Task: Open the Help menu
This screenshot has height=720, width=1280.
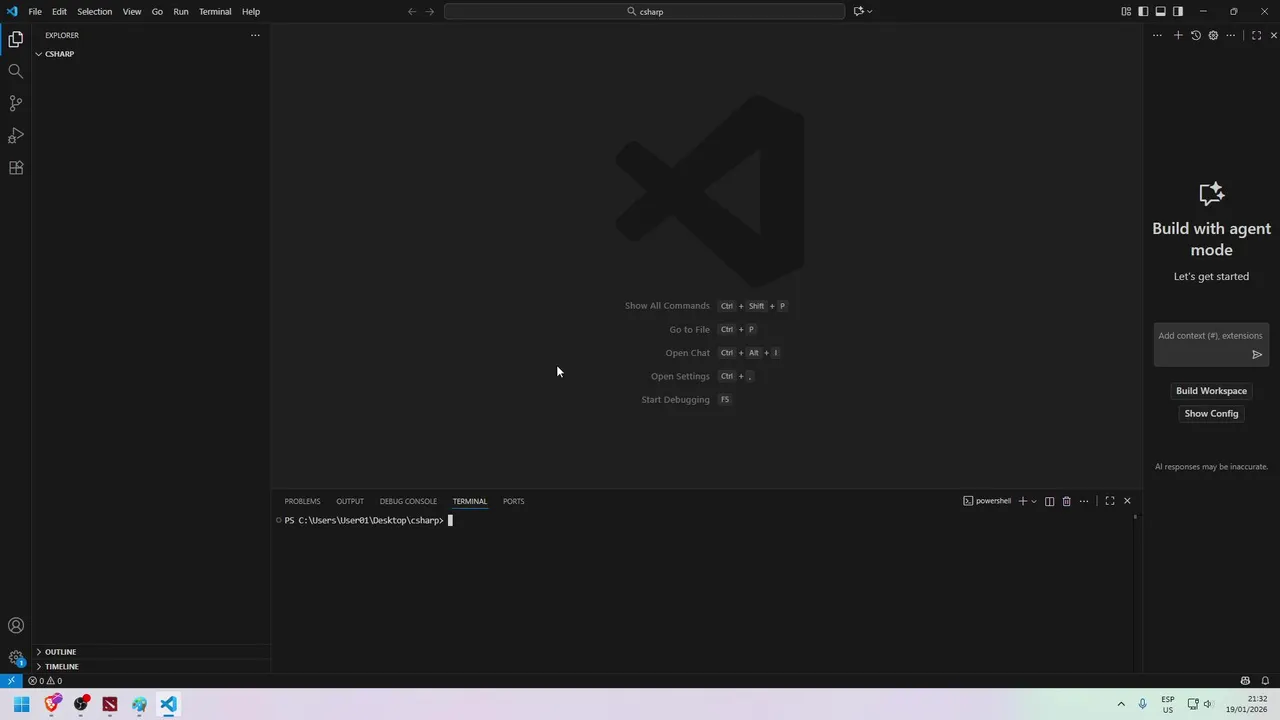Action: [251, 11]
